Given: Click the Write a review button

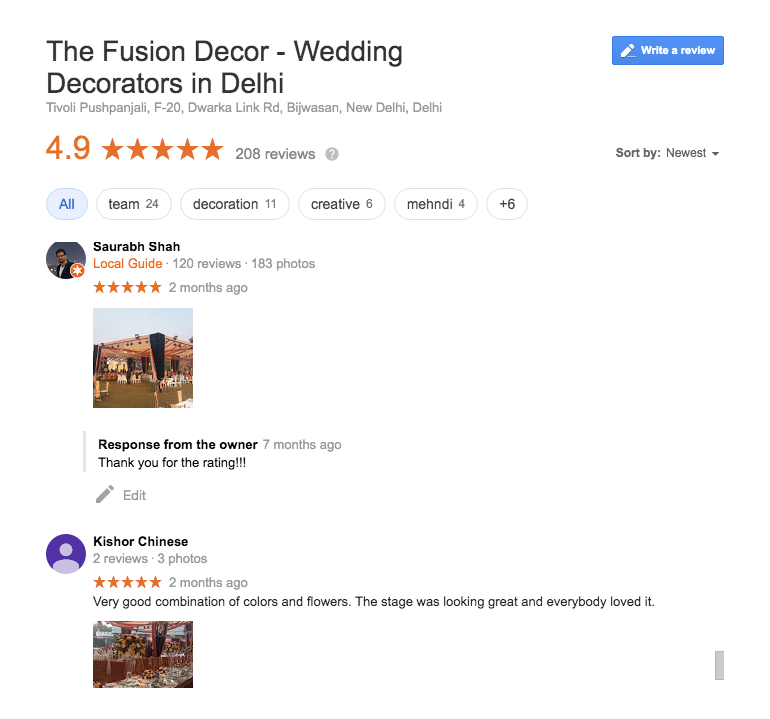Looking at the screenshot, I should tap(668, 51).
